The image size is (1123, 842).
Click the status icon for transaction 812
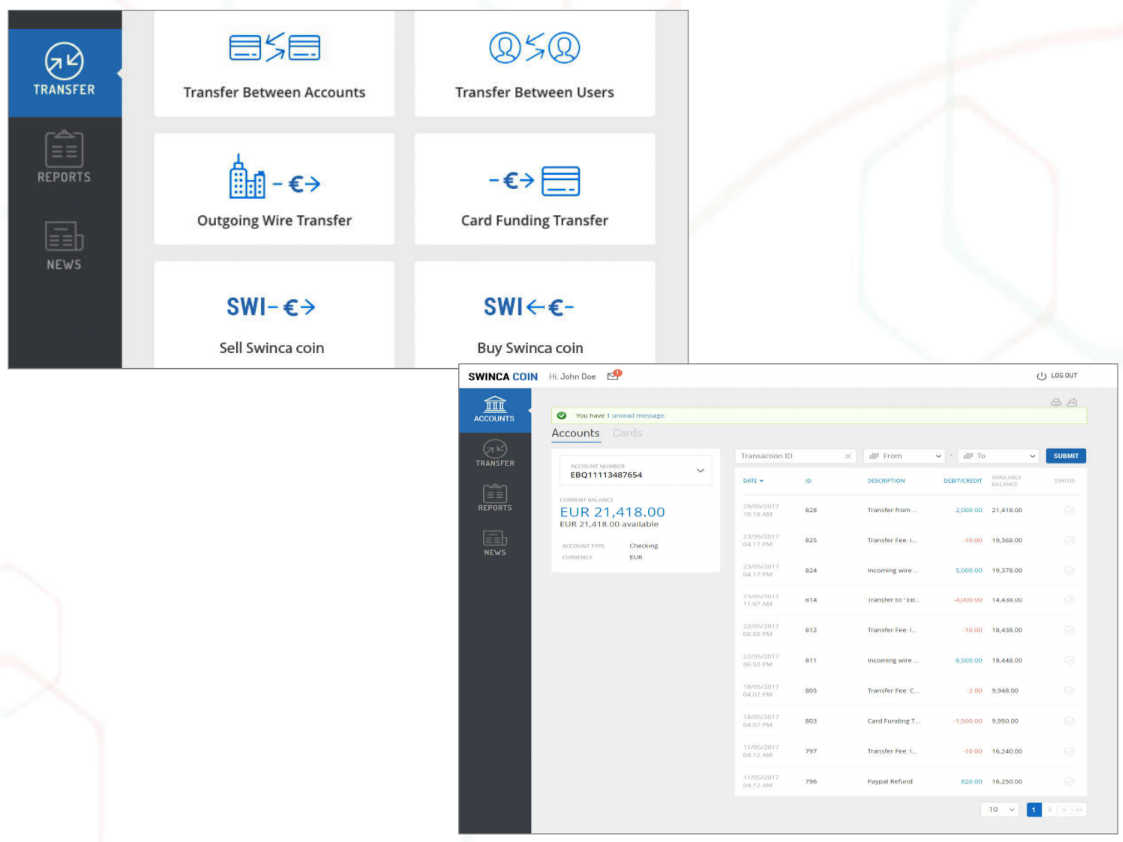[1069, 630]
